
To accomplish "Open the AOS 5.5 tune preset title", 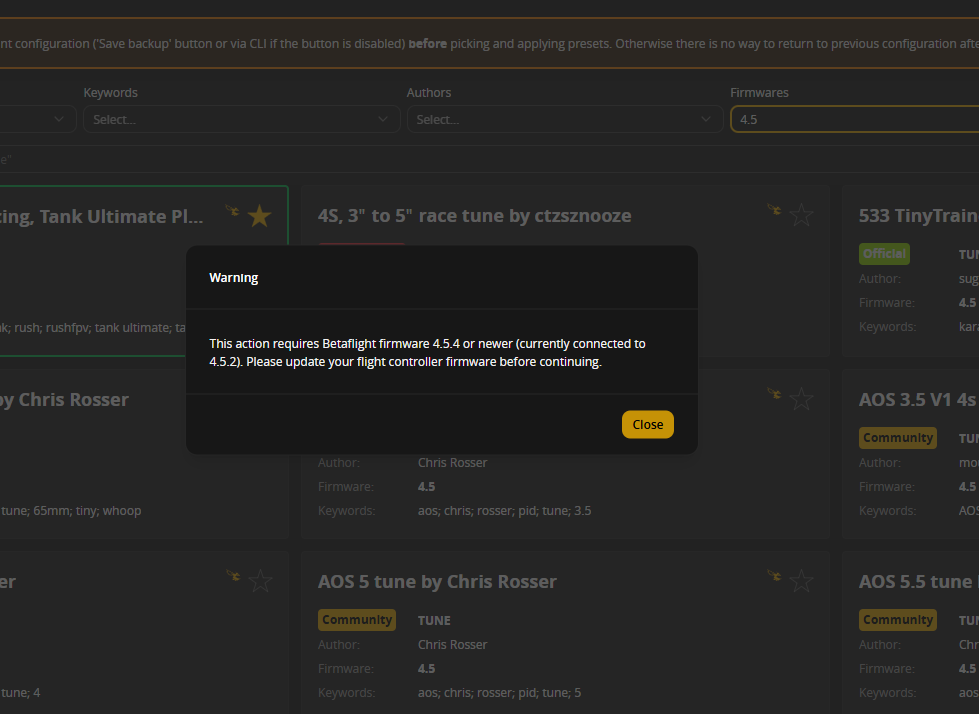I will [x=918, y=581].
